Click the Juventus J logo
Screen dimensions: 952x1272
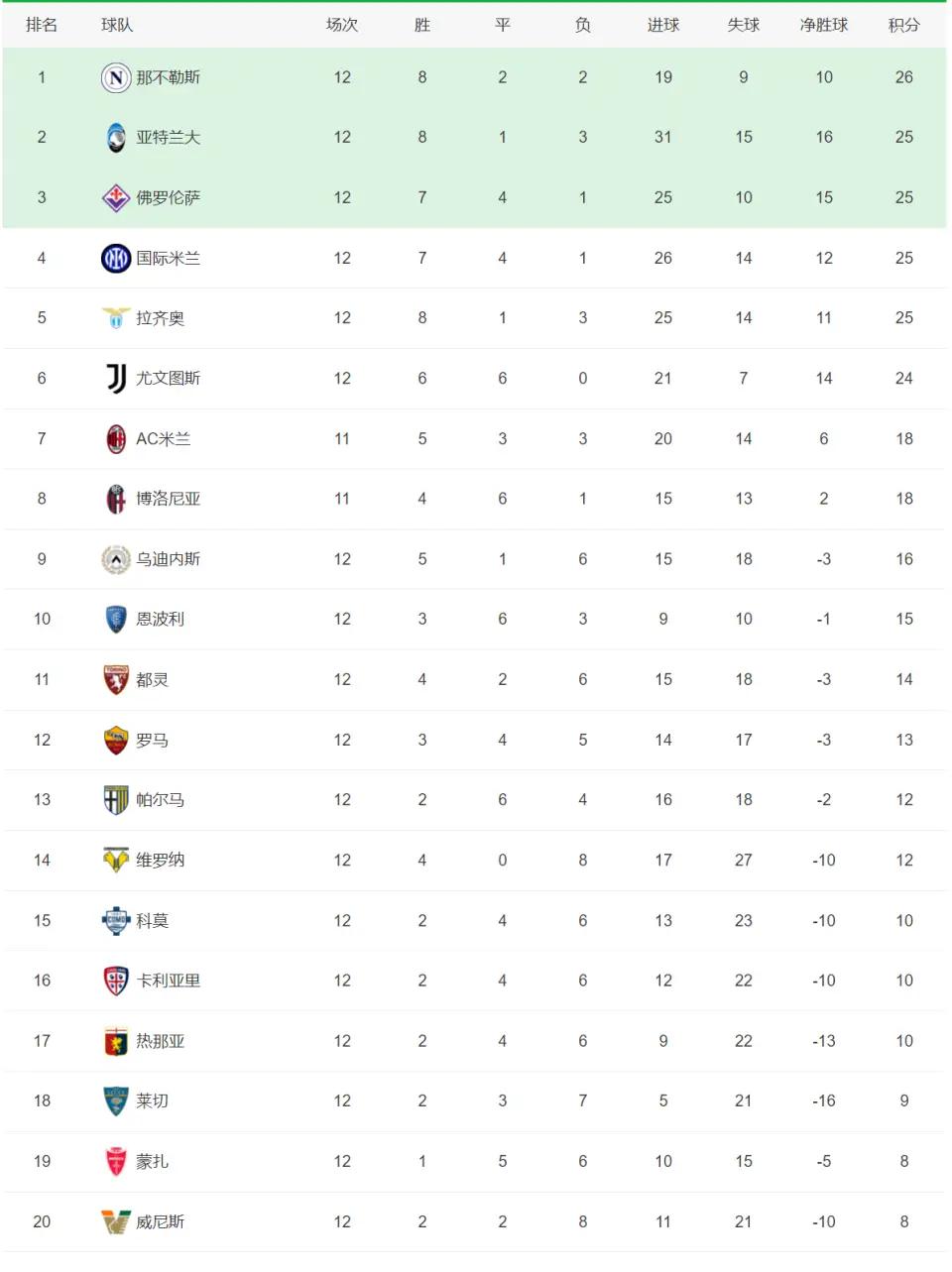tap(116, 379)
